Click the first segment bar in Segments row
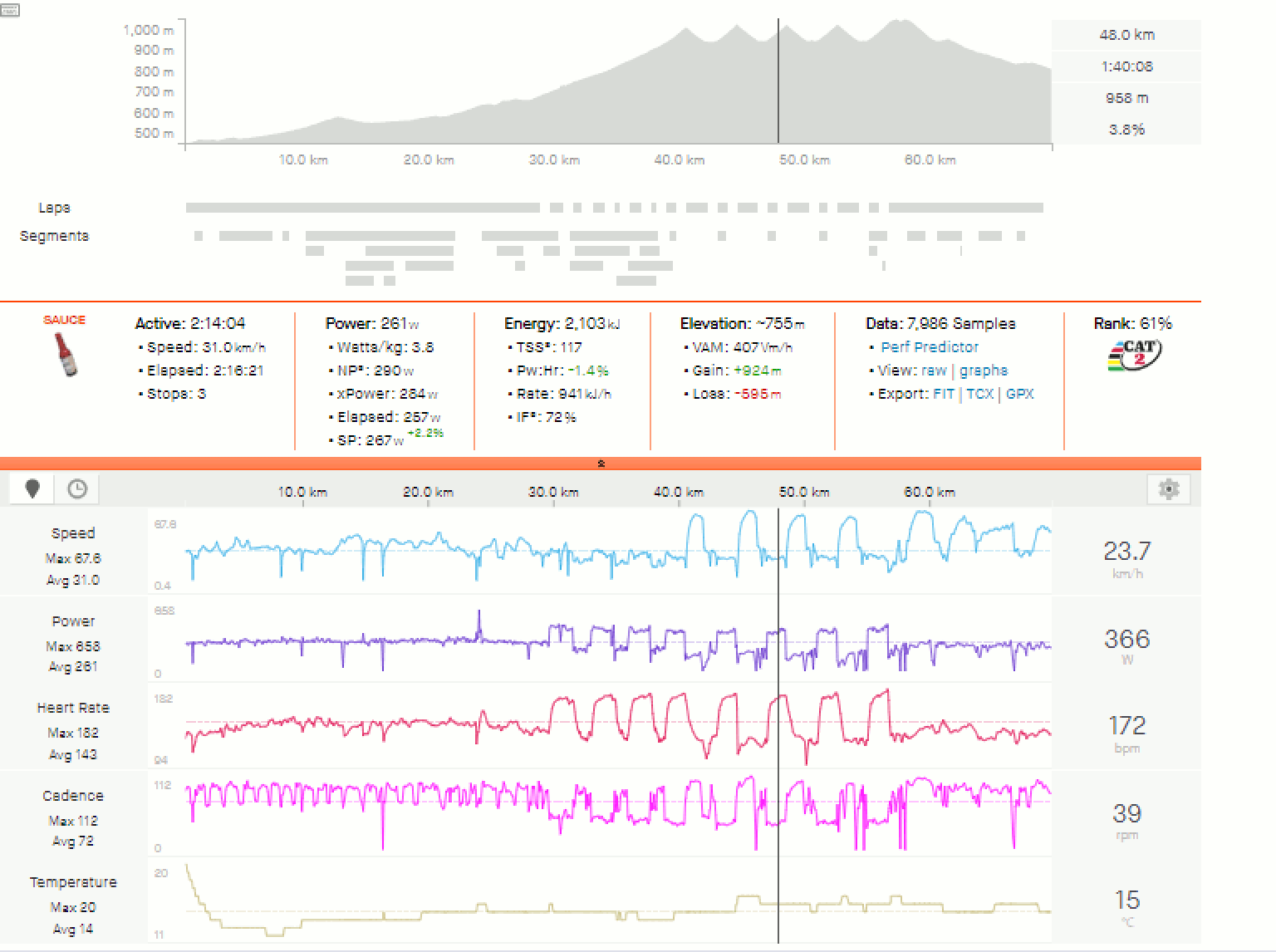The image size is (1276, 952). [199, 236]
